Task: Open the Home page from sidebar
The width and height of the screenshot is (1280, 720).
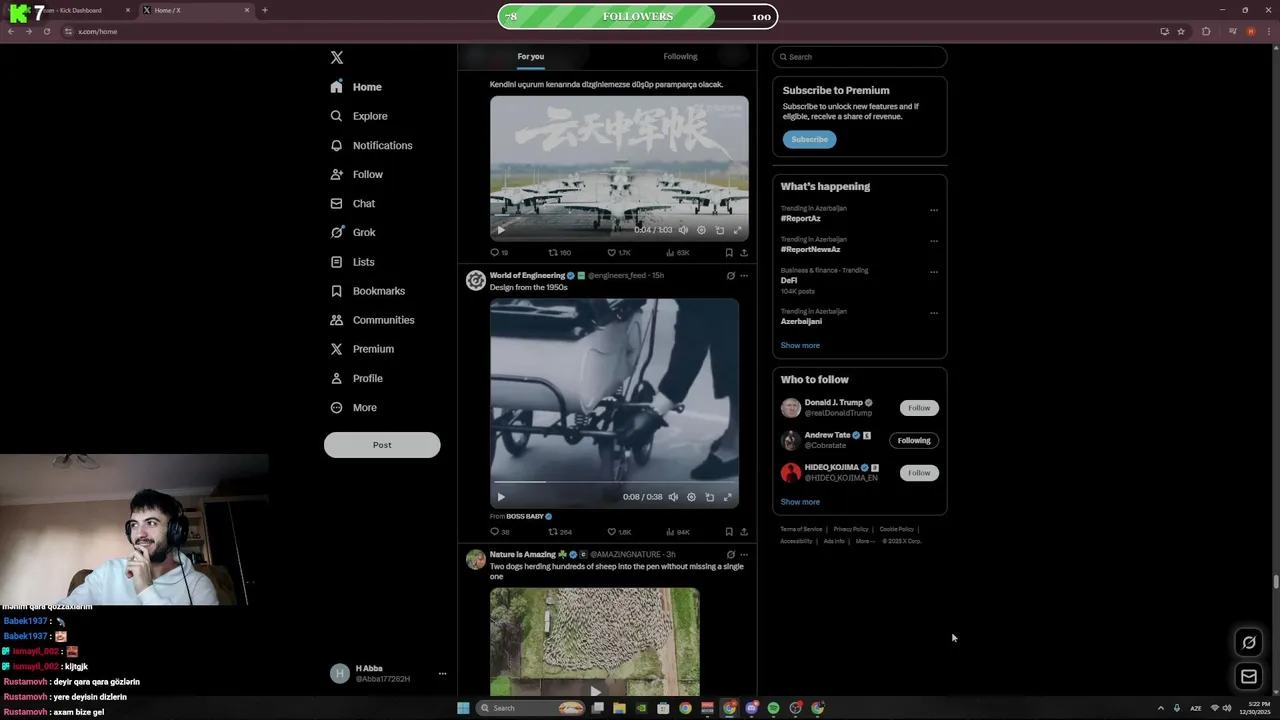Action: 356,87
